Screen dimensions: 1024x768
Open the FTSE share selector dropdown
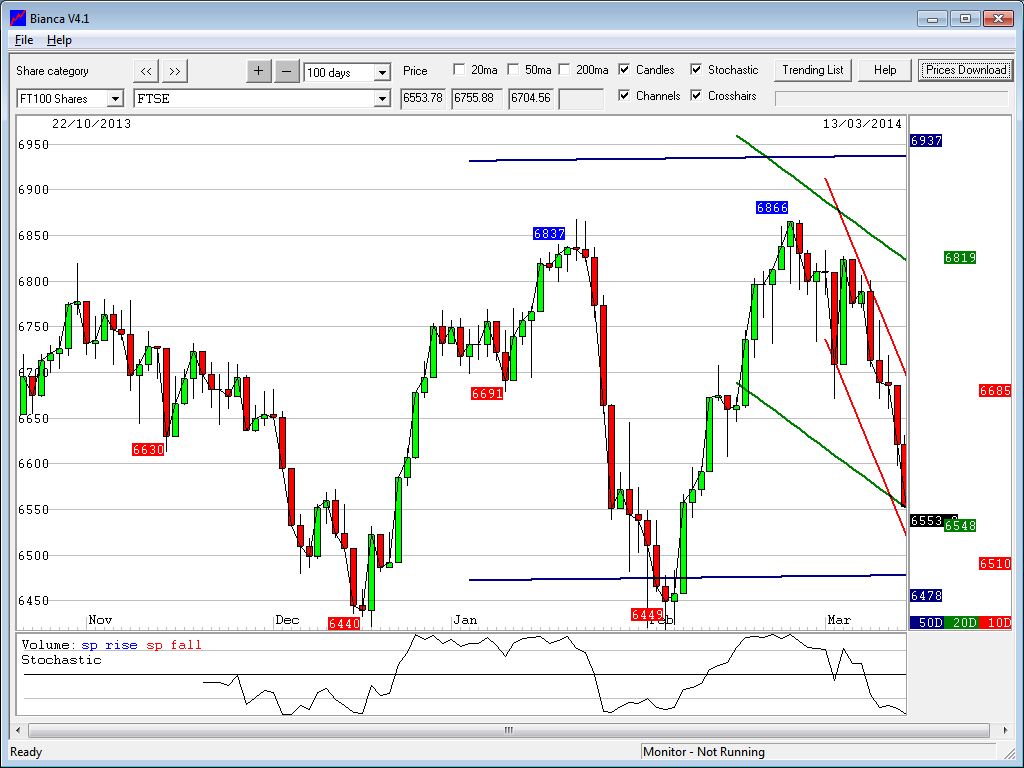(x=381, y=99)
